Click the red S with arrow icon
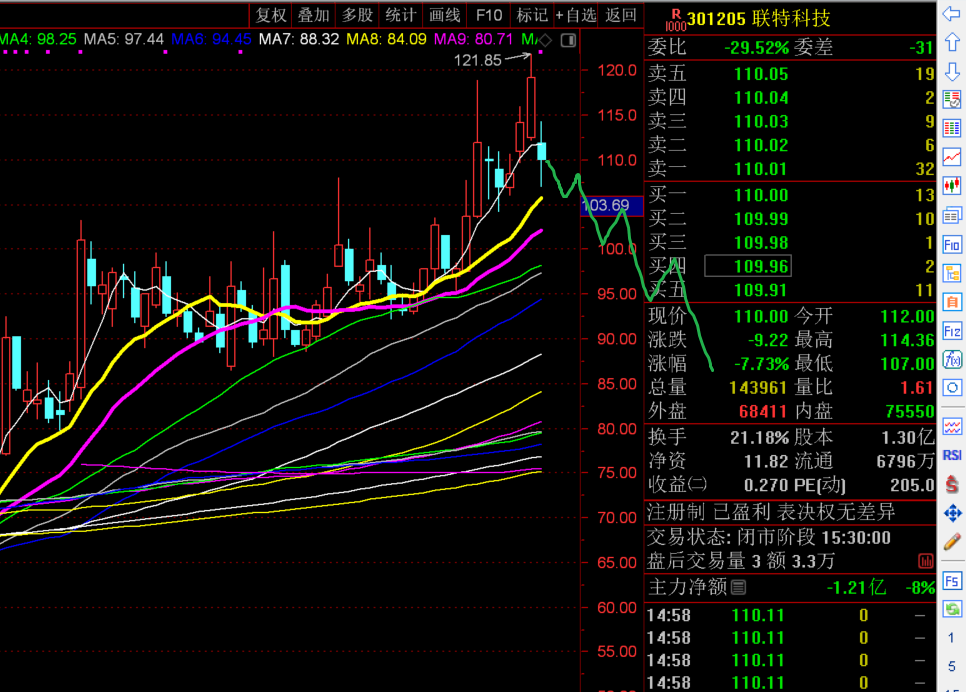The image size is (966, 692). point(952,484)
